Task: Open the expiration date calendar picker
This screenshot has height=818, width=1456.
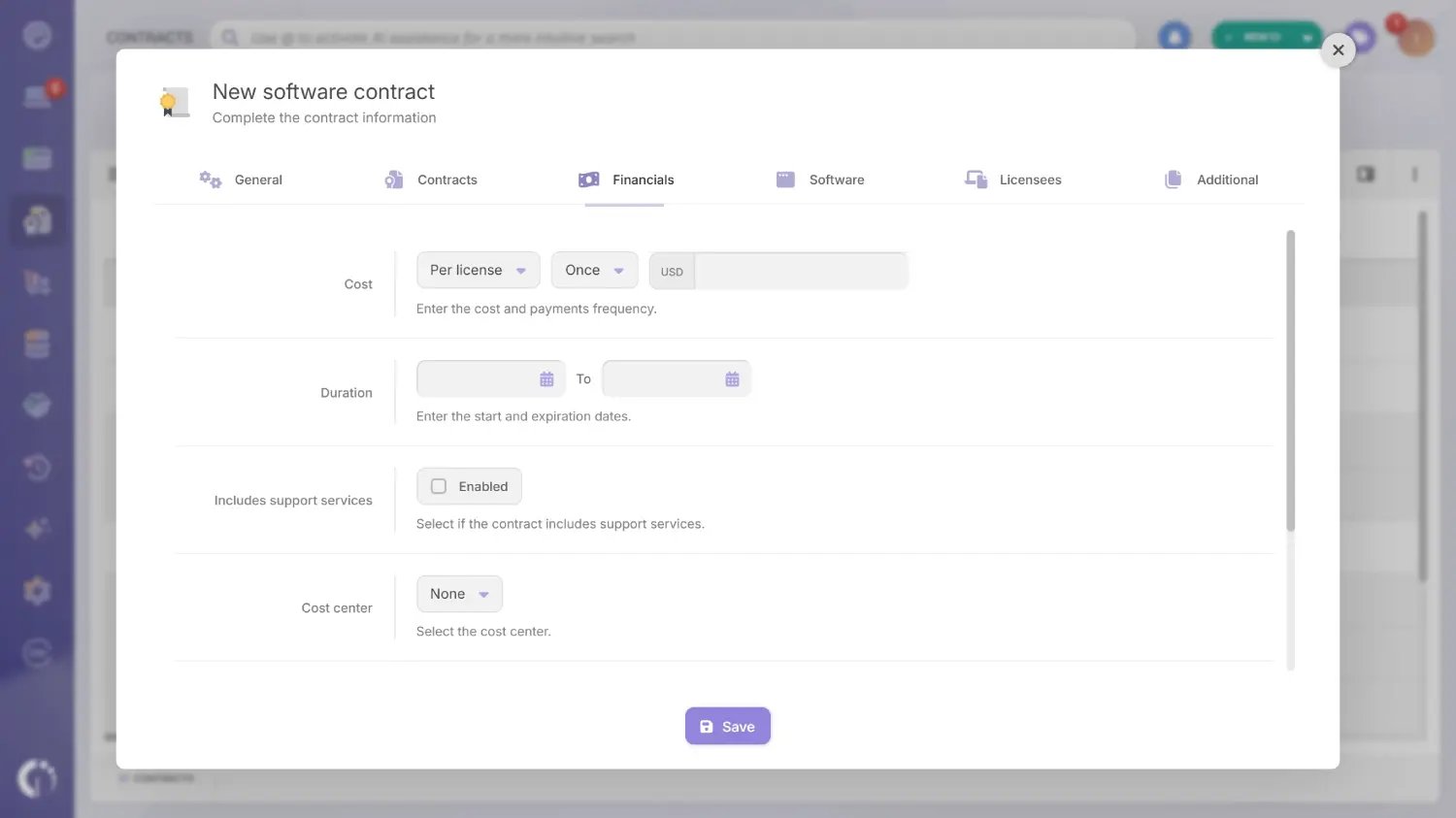Action: pos(732,379)
